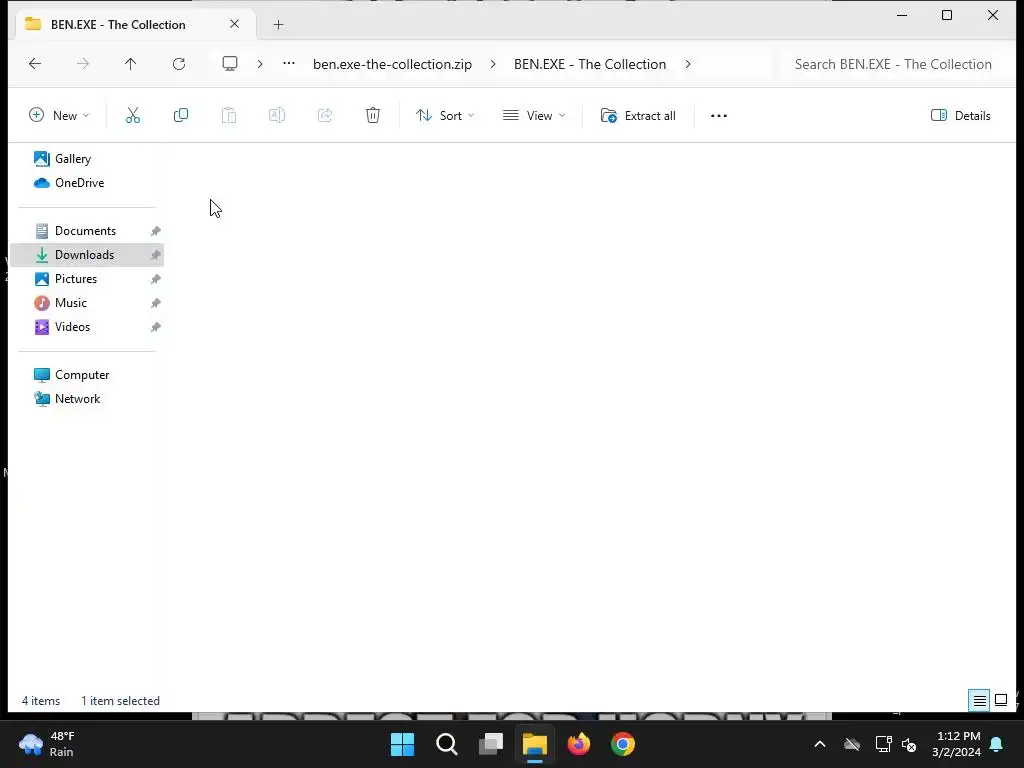Image resolution: width=1024 pixels, height=768 pixels.
Task: Open the Windows Start menu
Action: point(402,744)
